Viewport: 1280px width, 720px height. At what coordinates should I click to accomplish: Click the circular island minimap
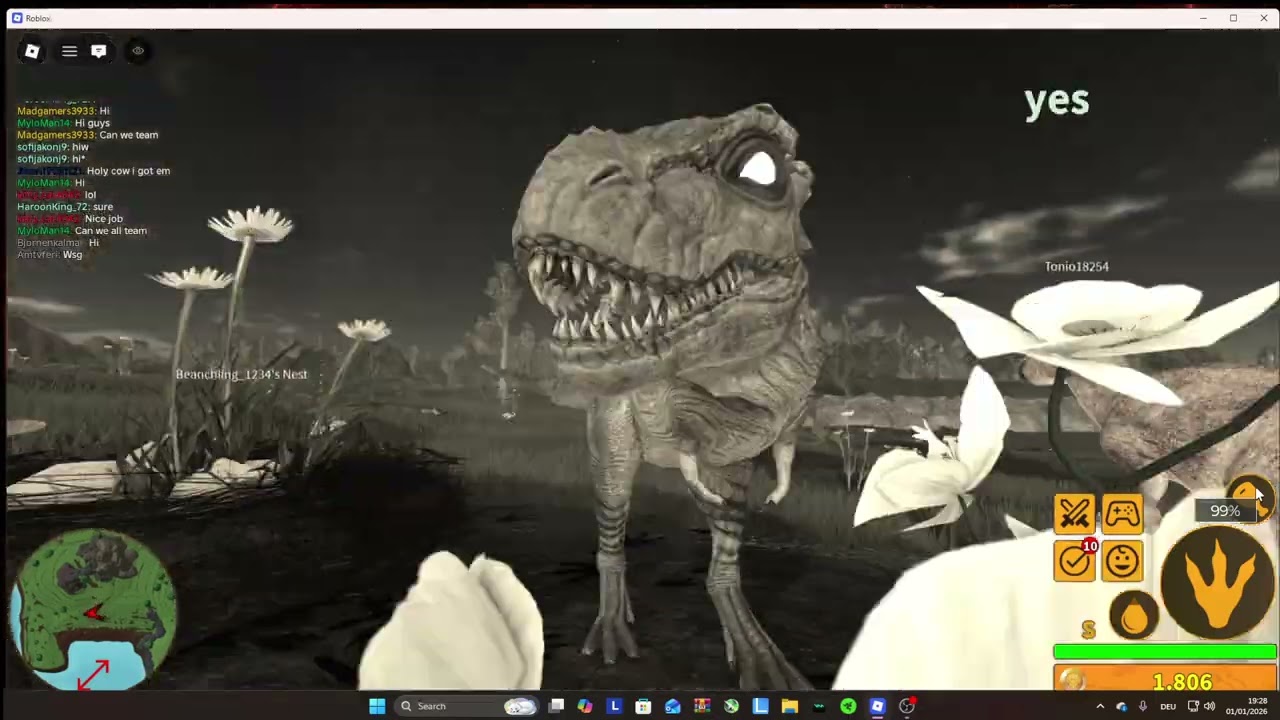(x=94, y=608)
